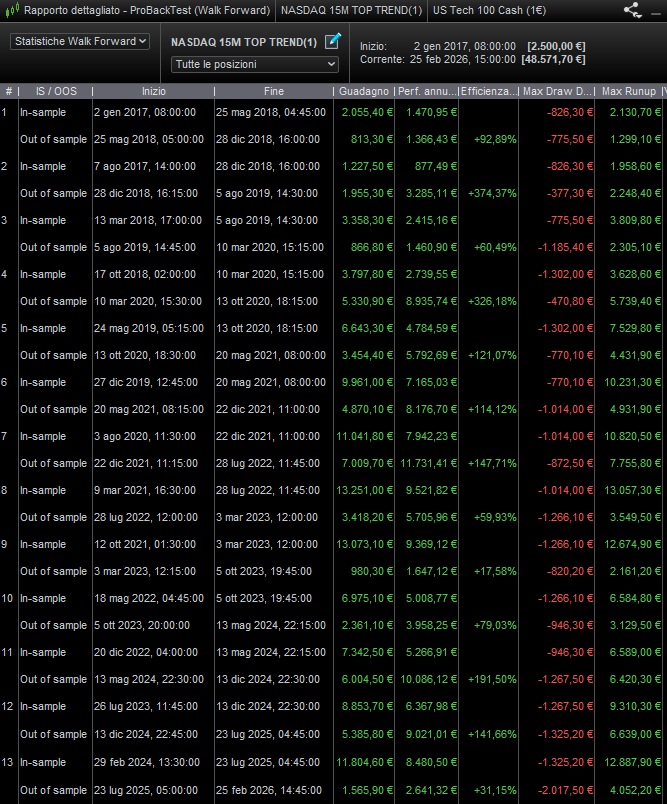Image resolution: width=667 pixels, height=804 pixels.
Task: Select the NASDAQ 15M TOP TREND(1) title tab
Action: click(x=350, y=10)
